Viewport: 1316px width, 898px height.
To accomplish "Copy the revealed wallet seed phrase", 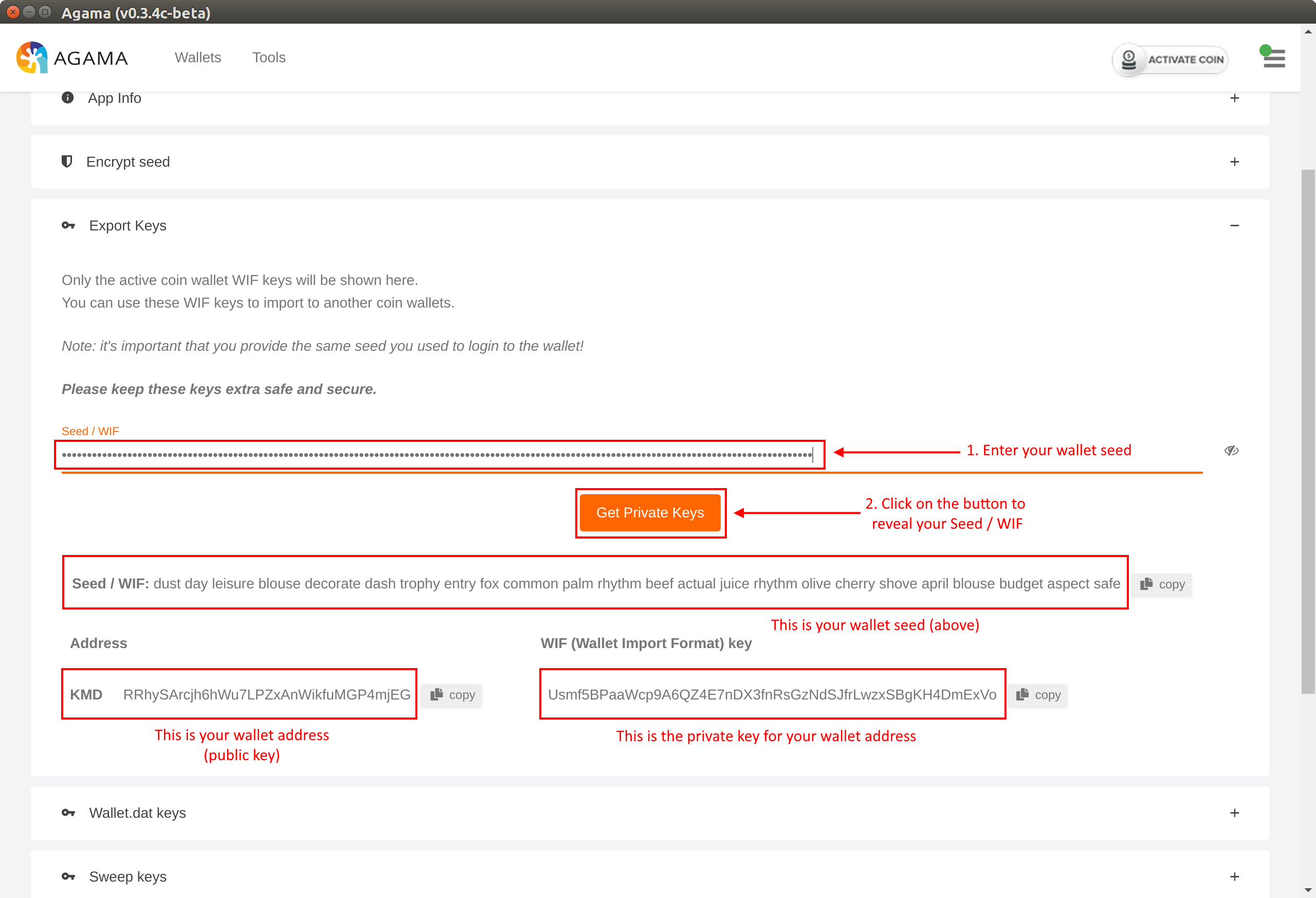I will [x=1162, y=584].
